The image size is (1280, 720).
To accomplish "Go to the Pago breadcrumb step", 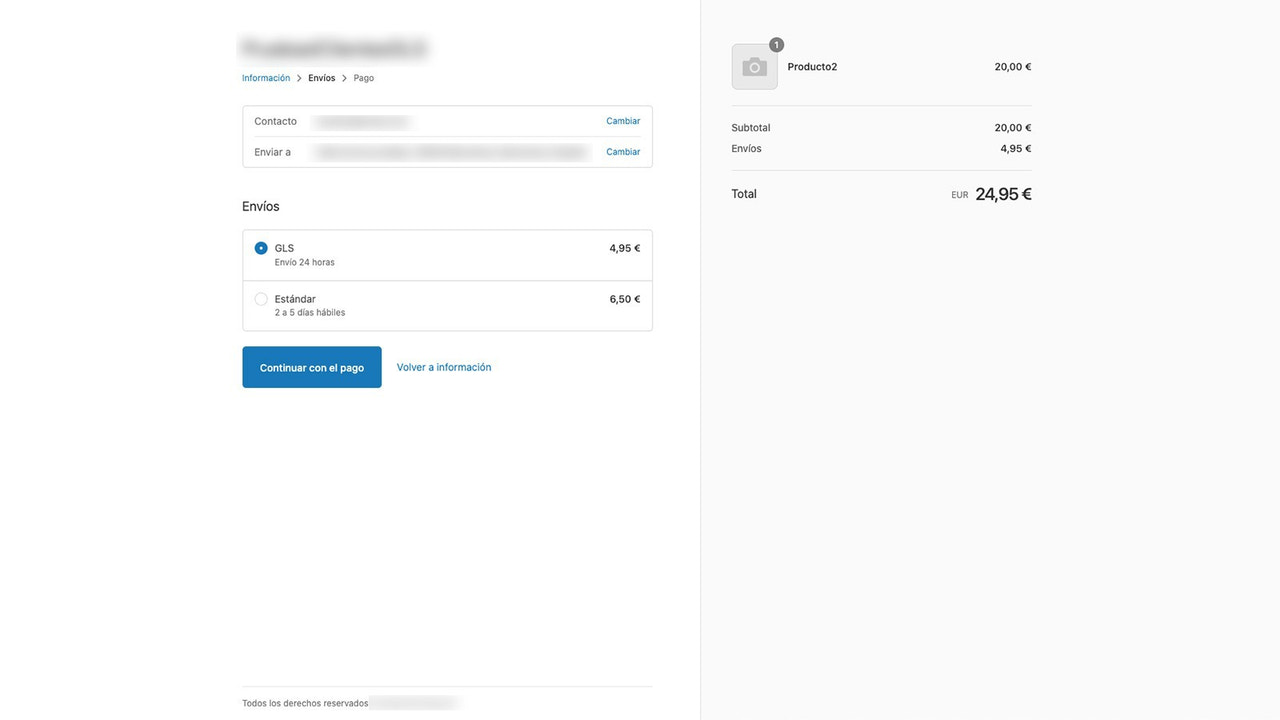I will coord(363,77).
